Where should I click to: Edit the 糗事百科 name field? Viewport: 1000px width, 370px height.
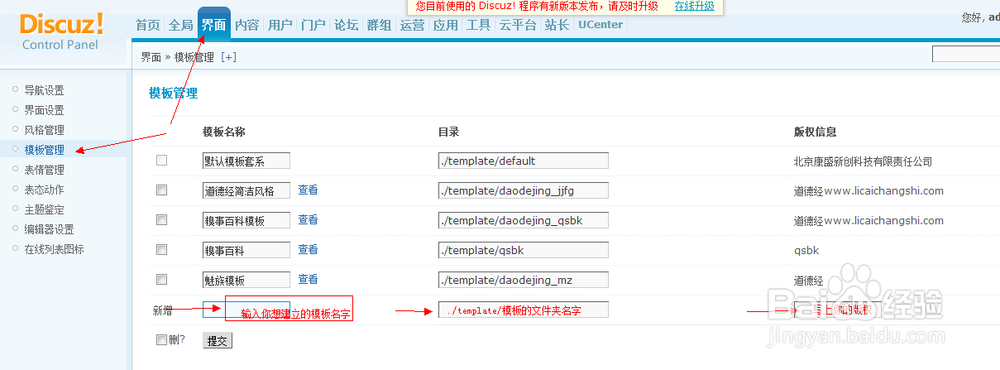click(x=246, y=250)
